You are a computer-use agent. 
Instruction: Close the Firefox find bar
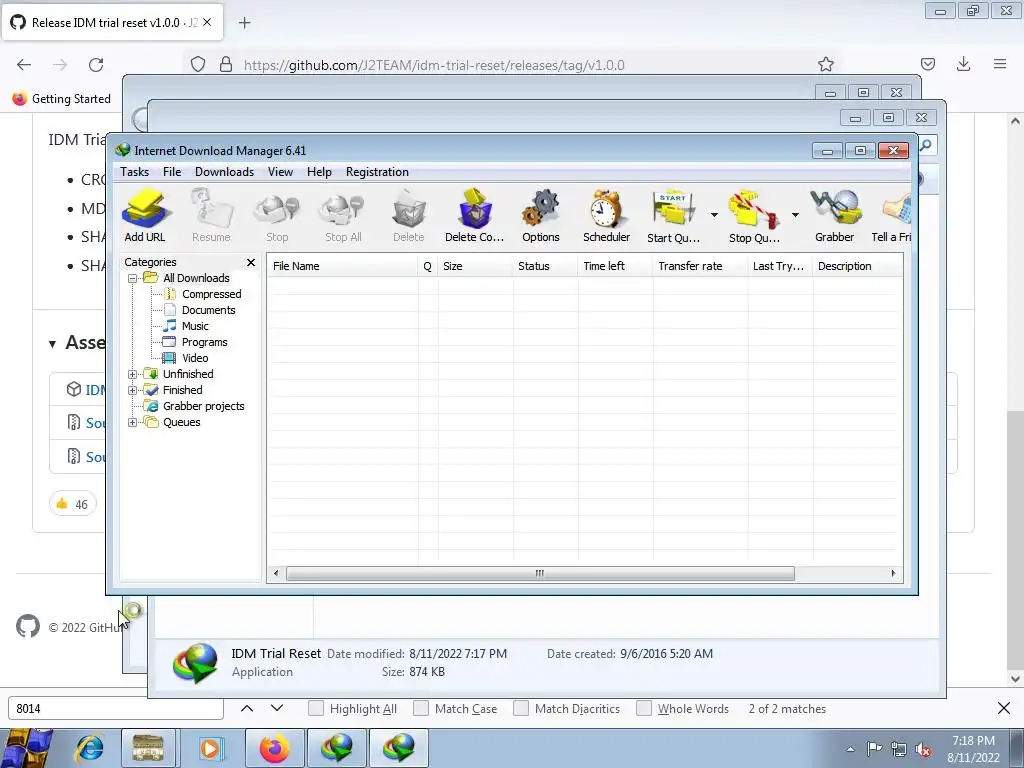[x=1004, y=708]
